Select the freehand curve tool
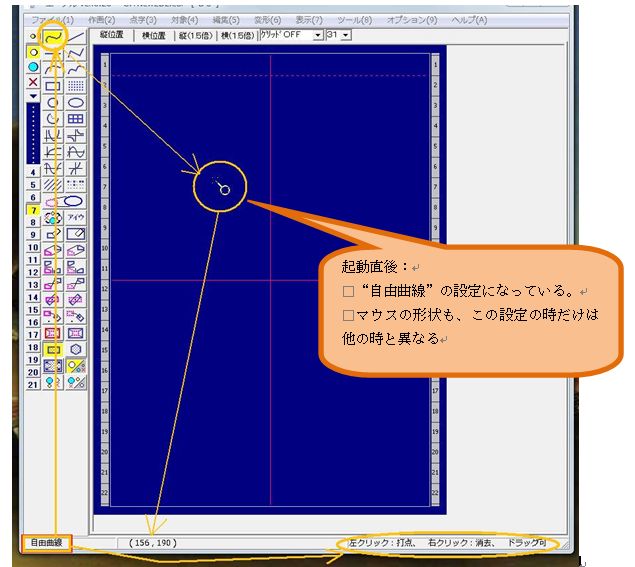Image resolution: width=635 pixels, height=567 pixels. coord(54,37)
